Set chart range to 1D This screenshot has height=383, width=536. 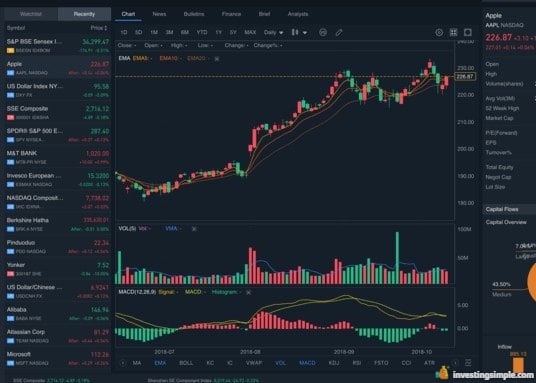pyautogui.click(x=124, y=32)
